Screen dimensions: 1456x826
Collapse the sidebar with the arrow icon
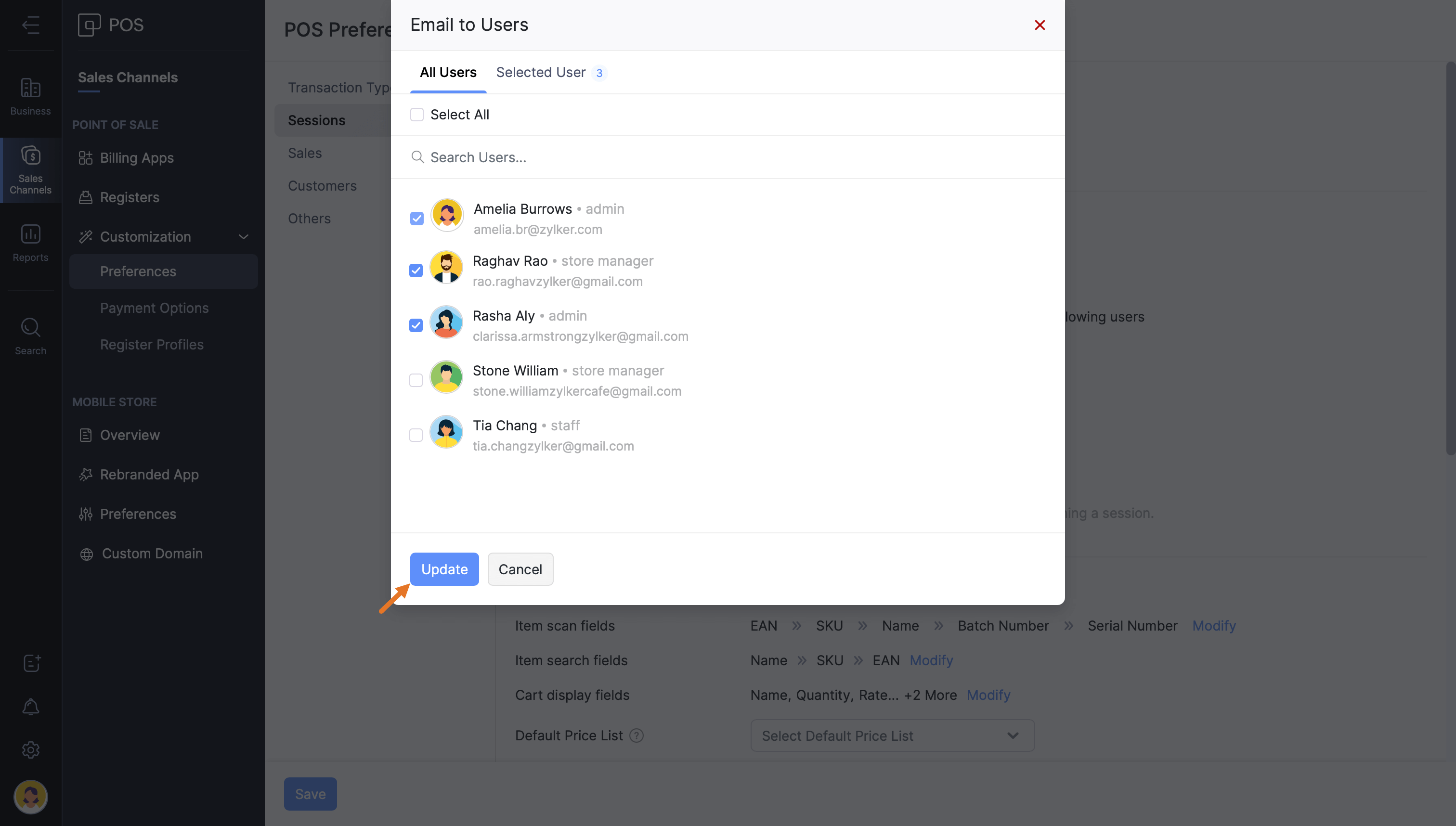pos(31,25)
